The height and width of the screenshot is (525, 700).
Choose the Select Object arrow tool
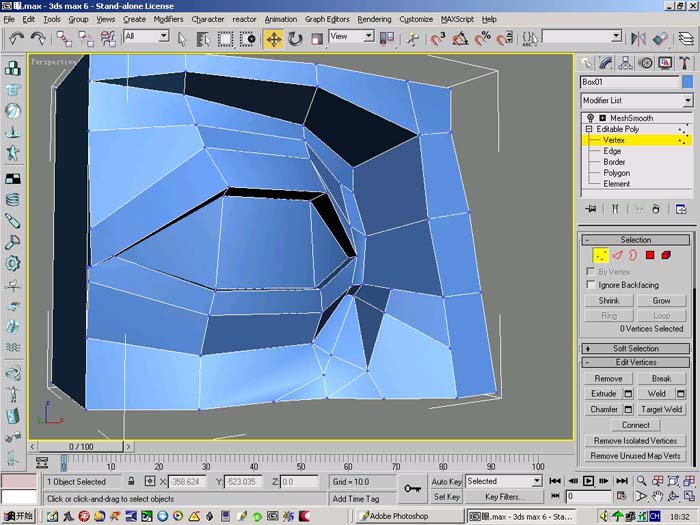(x=181, y=39)
